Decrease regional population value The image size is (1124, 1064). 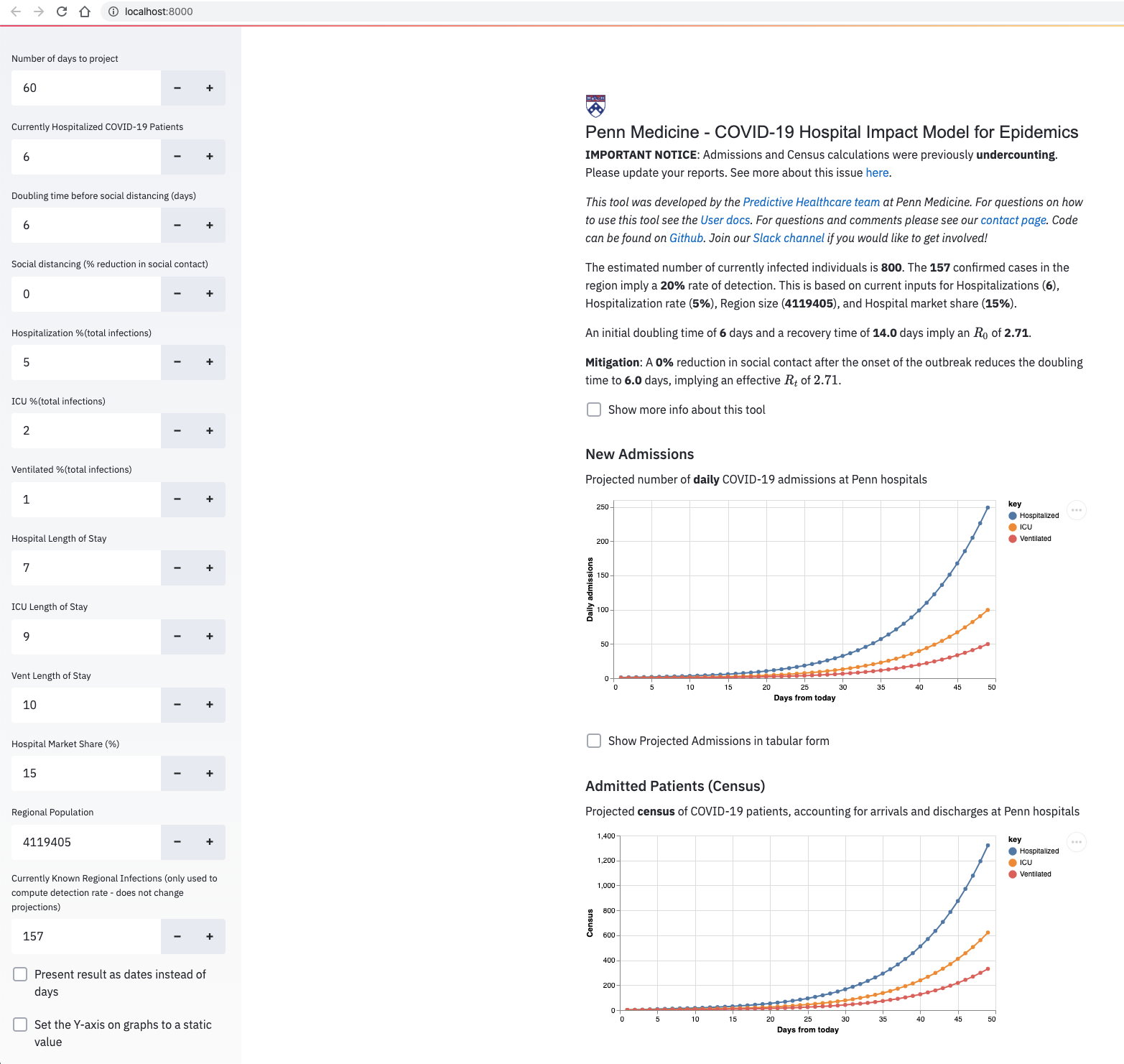point(177,842)
